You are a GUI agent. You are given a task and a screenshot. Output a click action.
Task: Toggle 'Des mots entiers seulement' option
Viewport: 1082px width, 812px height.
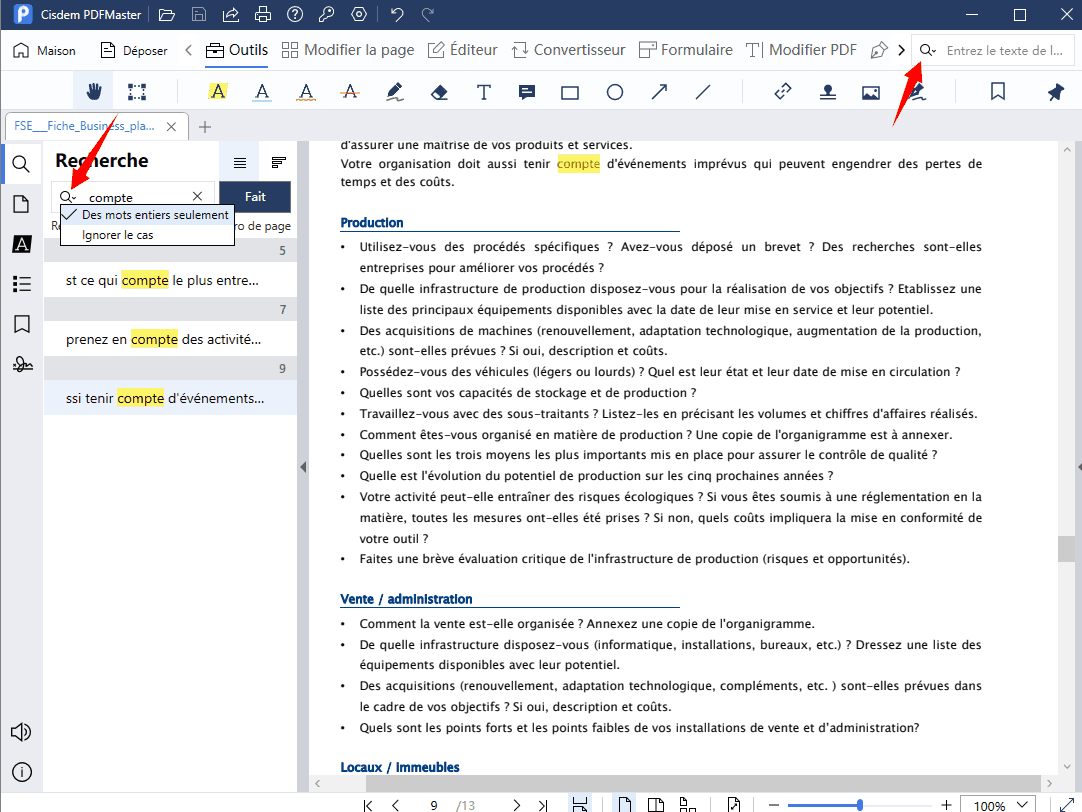[x=148, y=215]
